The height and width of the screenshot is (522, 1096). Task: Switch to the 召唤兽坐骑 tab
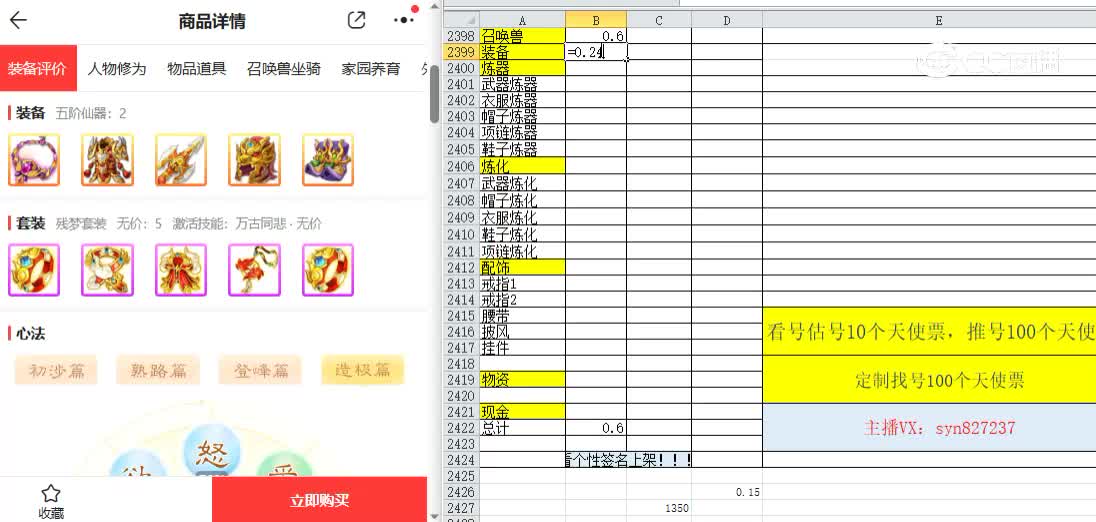[284, 68]
